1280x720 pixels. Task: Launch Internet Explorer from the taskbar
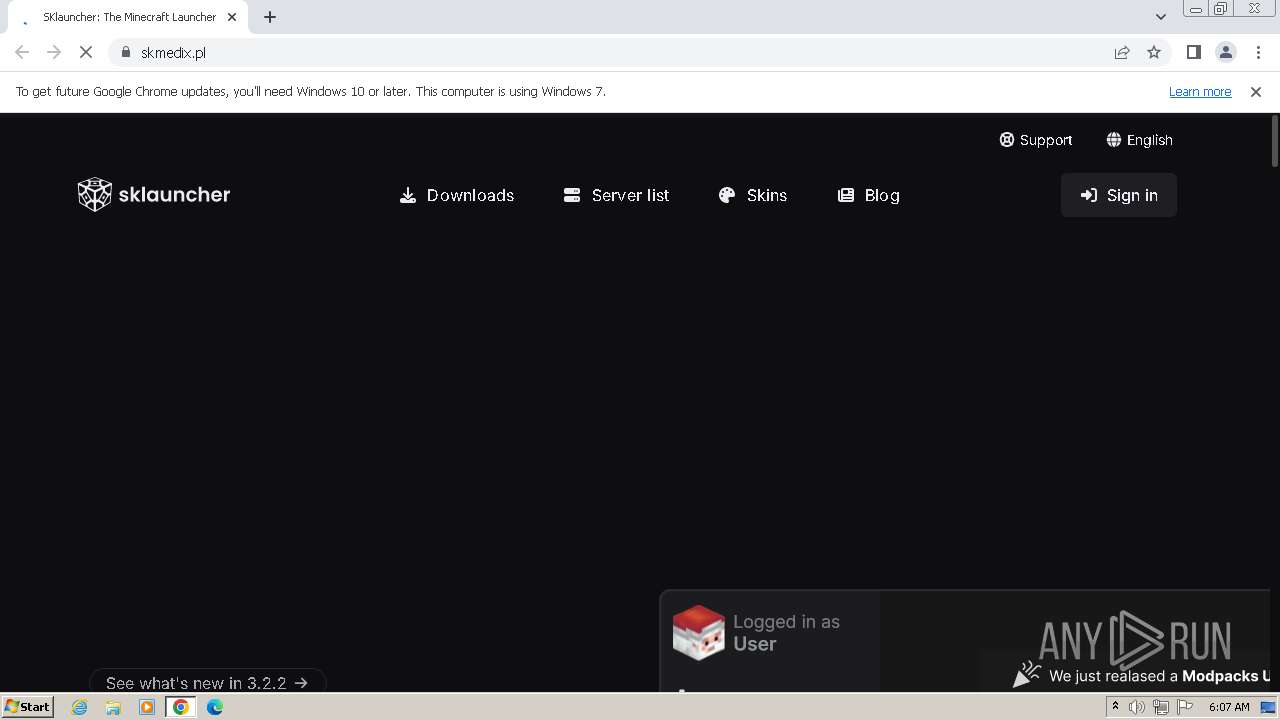(x=80, y=707)
